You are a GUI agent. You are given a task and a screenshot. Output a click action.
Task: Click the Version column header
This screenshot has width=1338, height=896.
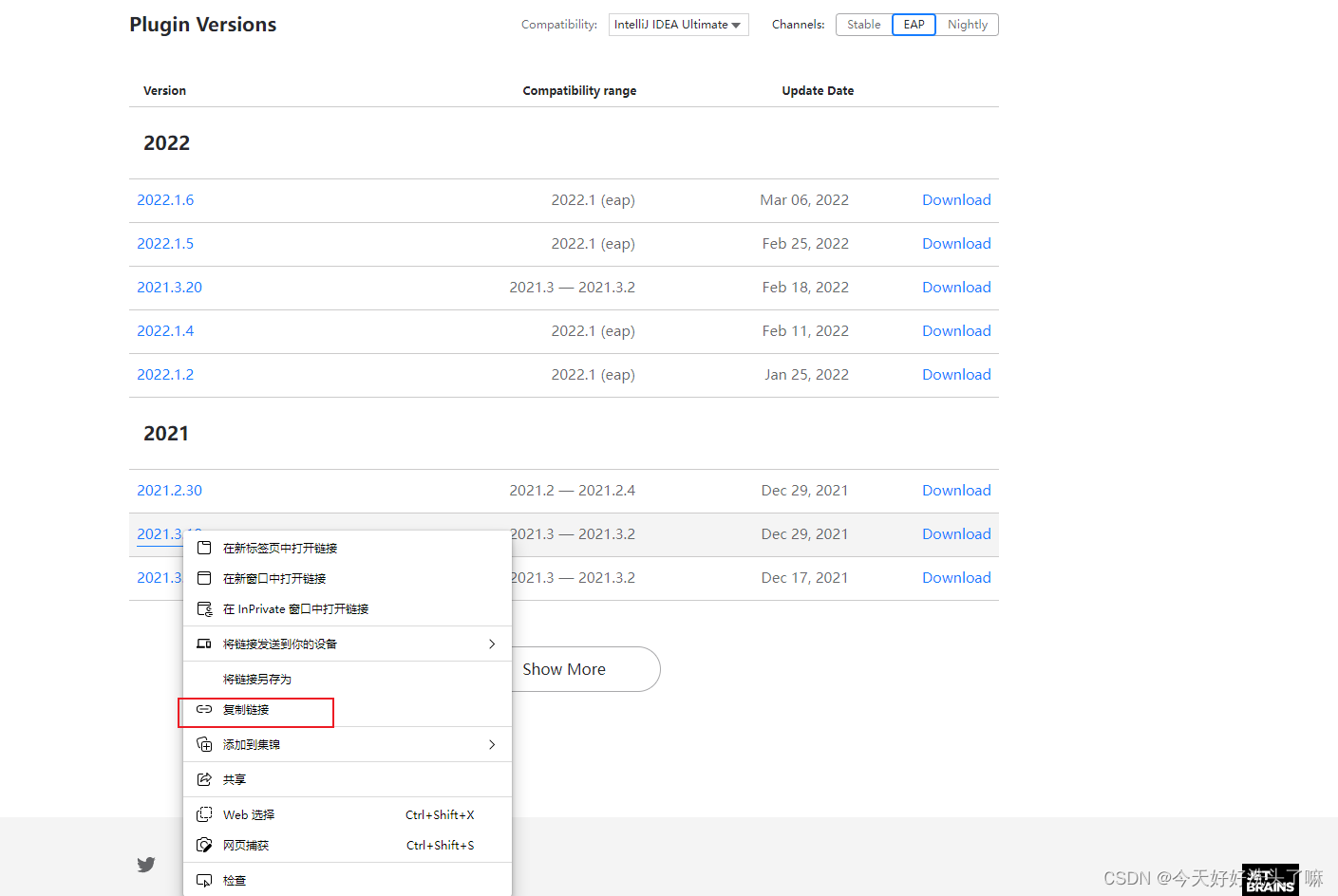click(x=164, y=90)
